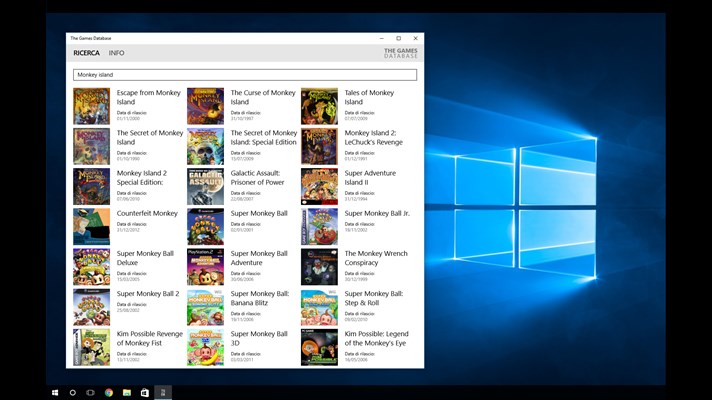Select The Secret of Monkey Island cover

coord(91,146)
